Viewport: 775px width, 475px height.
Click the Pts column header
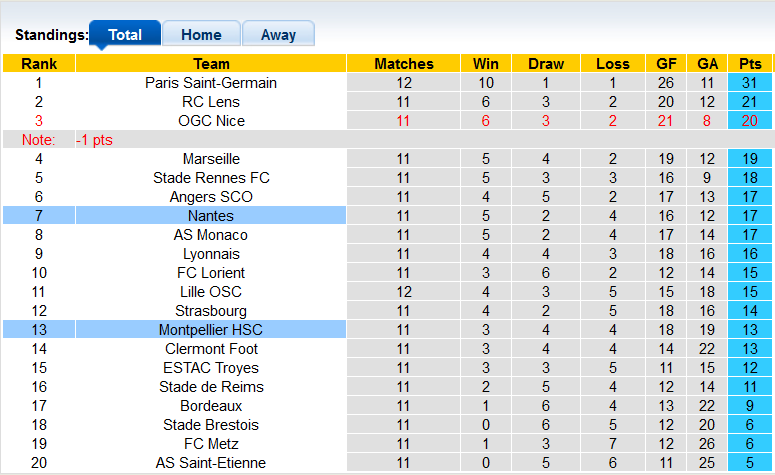click(750, 64)
